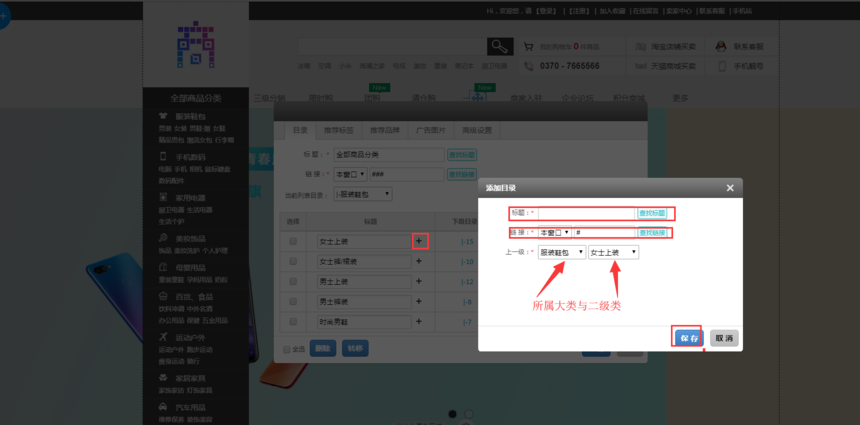Click the blue 删除 button

323,348
